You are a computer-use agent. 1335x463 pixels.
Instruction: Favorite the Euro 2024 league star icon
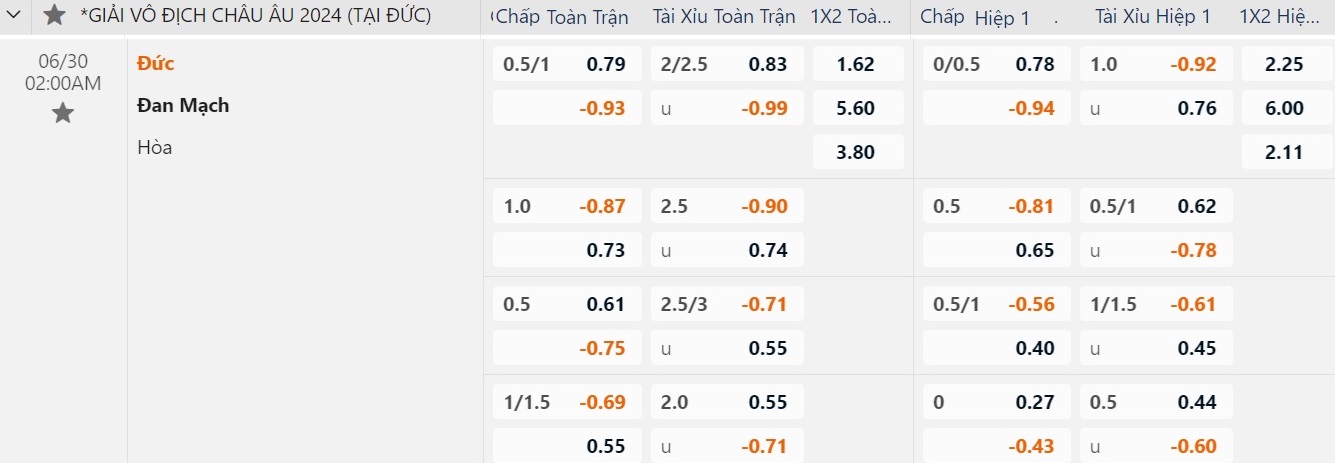click(x=55, y=15)
